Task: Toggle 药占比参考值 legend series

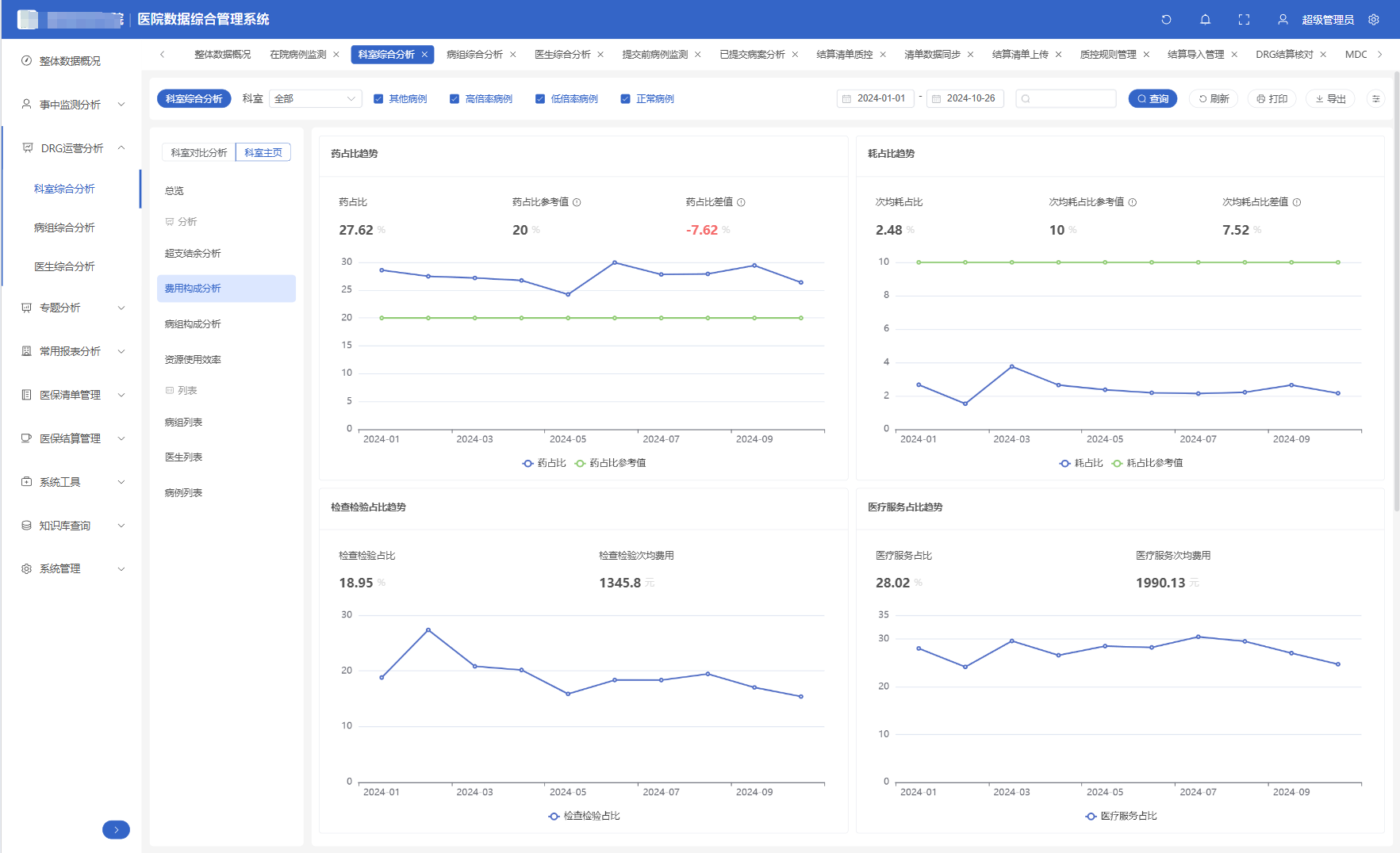Action: click(x=610, y=463)
